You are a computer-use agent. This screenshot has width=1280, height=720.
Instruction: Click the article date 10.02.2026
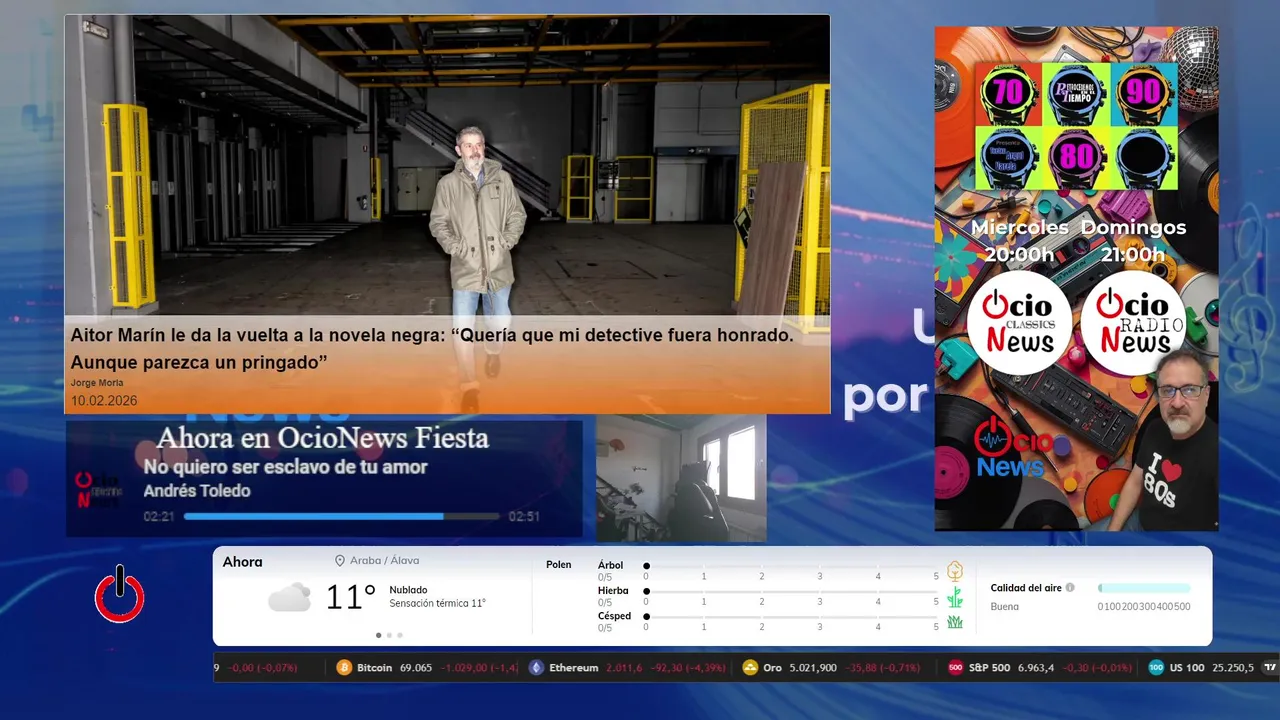[x=104, y=401]
